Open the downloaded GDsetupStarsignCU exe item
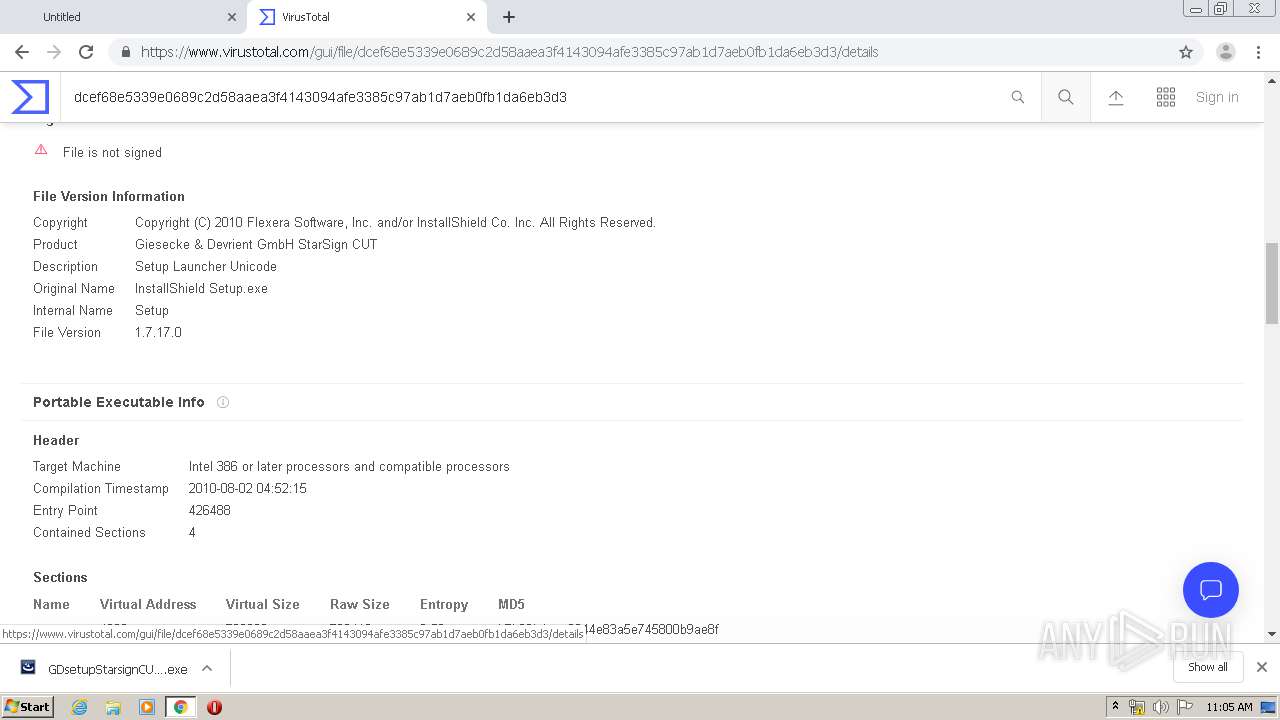This screenshot has width=1280, height=720. (x=104, y=668)
